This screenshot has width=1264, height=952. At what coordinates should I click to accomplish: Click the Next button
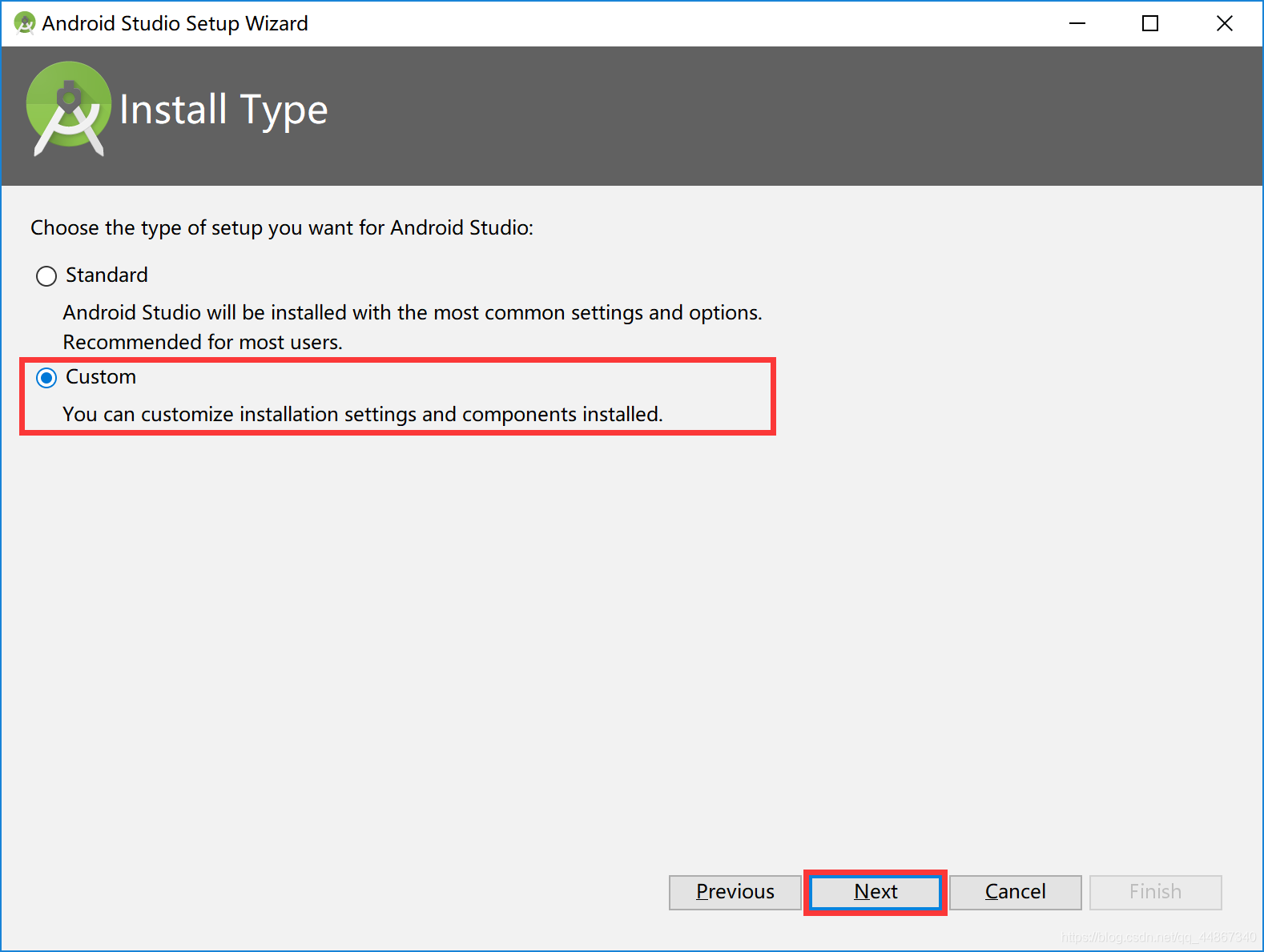tap(876, 892)
